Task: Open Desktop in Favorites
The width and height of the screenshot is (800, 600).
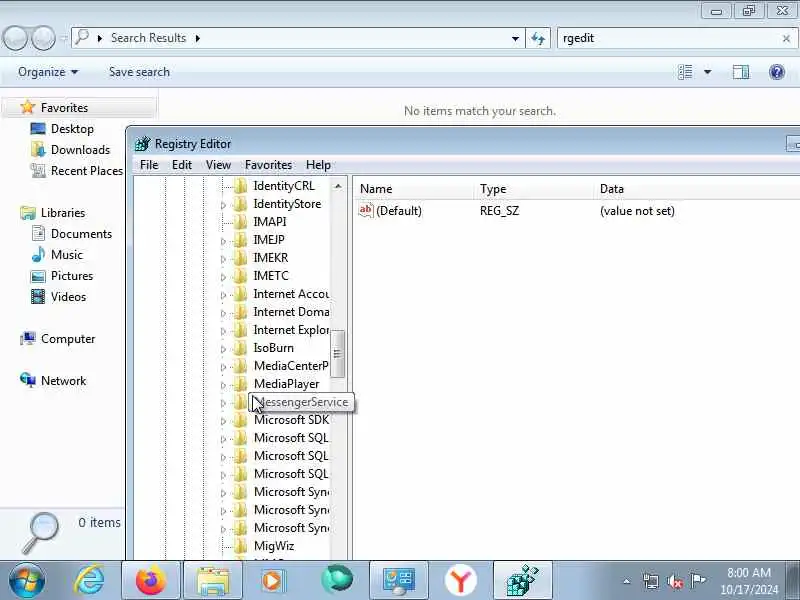Action: click(72, 129)
